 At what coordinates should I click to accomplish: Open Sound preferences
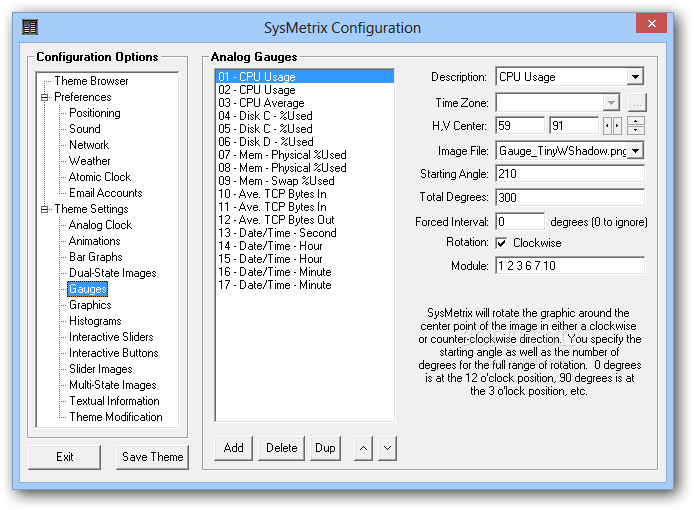(x=85, y=129)
